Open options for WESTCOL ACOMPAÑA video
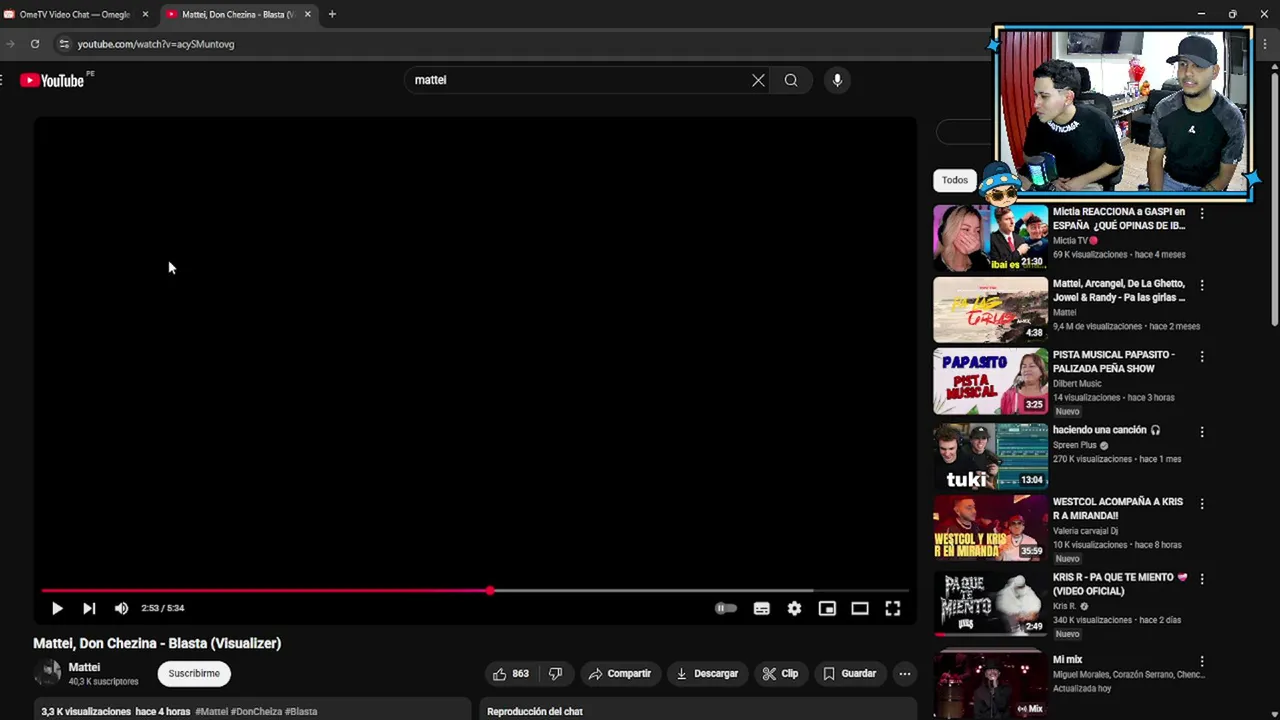1280x720 pixels. click(x=1202, y=504)
